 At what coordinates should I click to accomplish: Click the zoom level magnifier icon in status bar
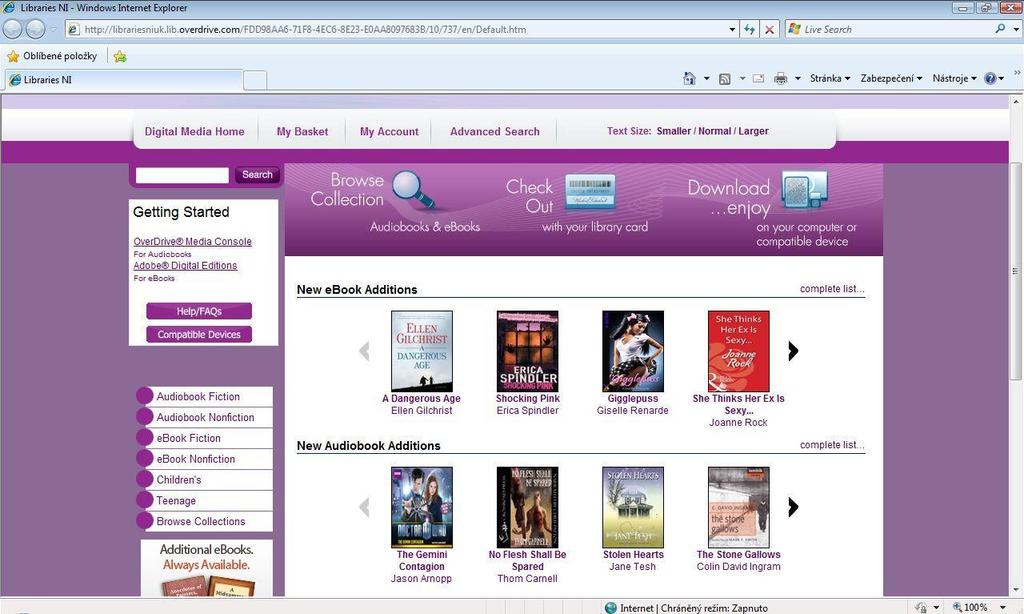957,607
